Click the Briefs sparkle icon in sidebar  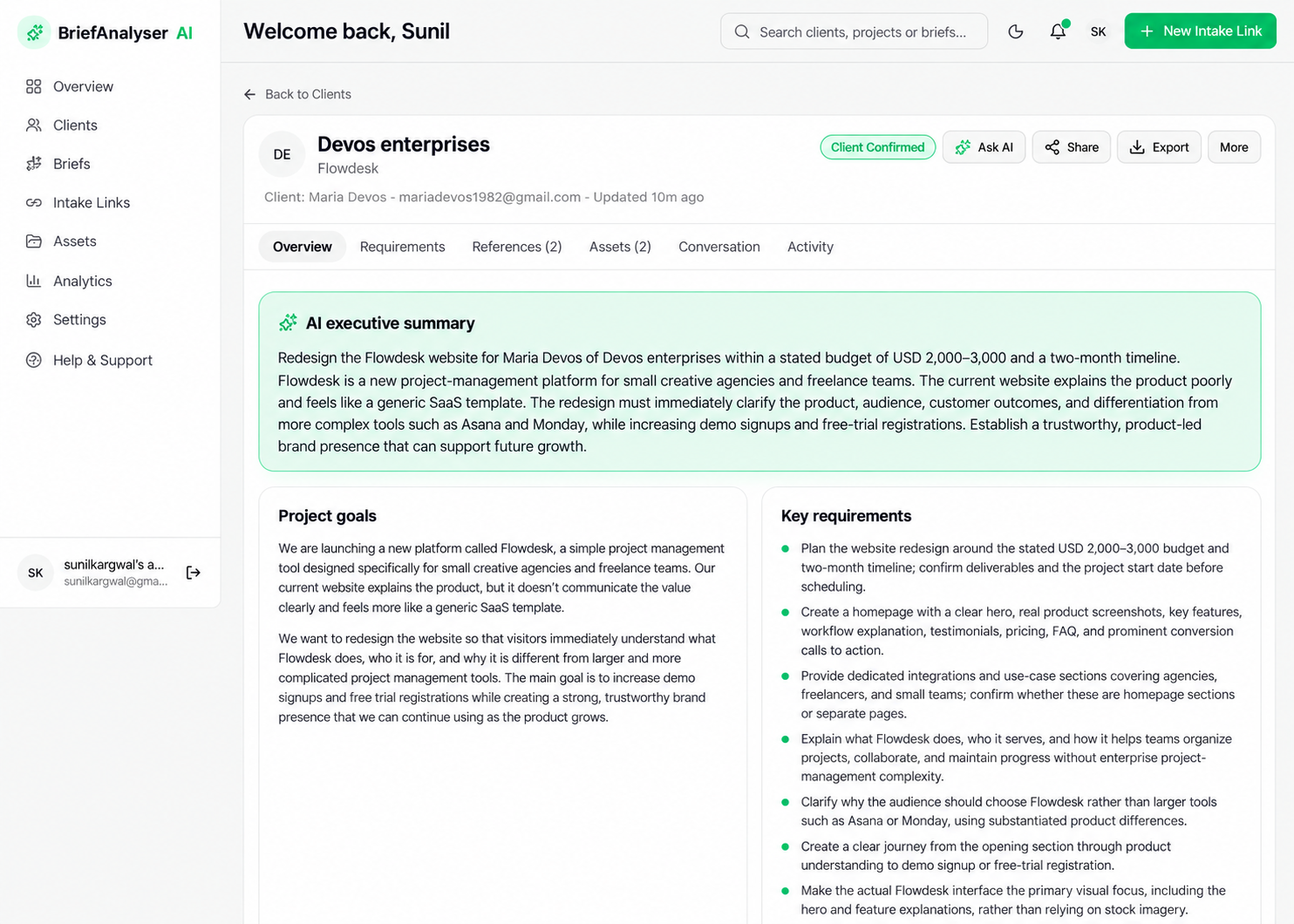pos(34,164)
